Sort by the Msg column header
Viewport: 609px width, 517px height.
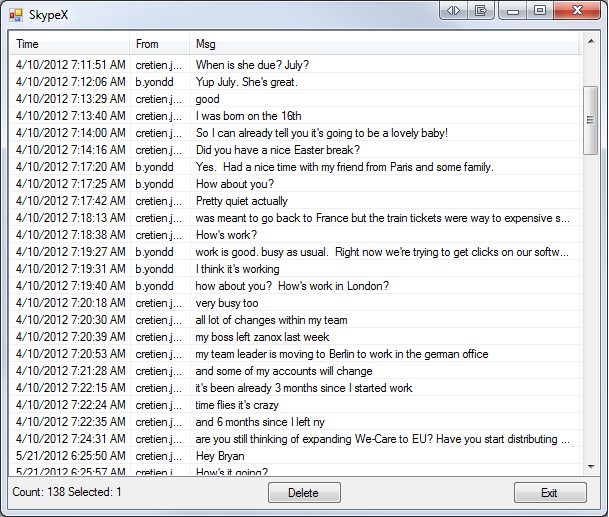(385, 44)
